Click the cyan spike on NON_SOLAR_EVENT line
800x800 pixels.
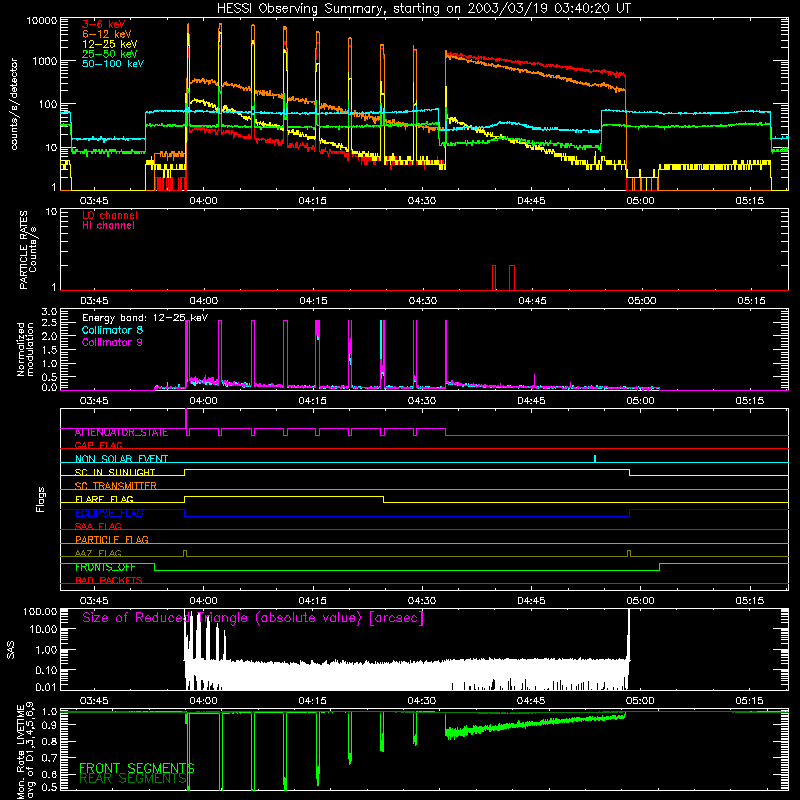pos(595,459)
